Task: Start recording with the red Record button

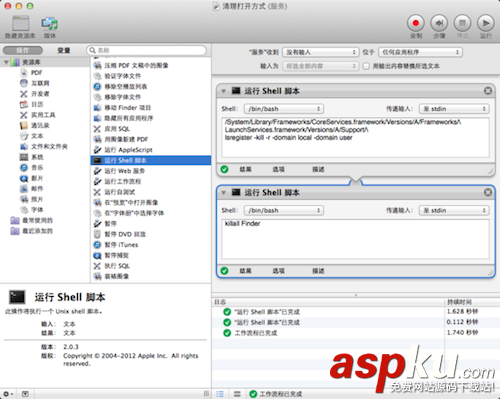Action: (x=416, y=23)
